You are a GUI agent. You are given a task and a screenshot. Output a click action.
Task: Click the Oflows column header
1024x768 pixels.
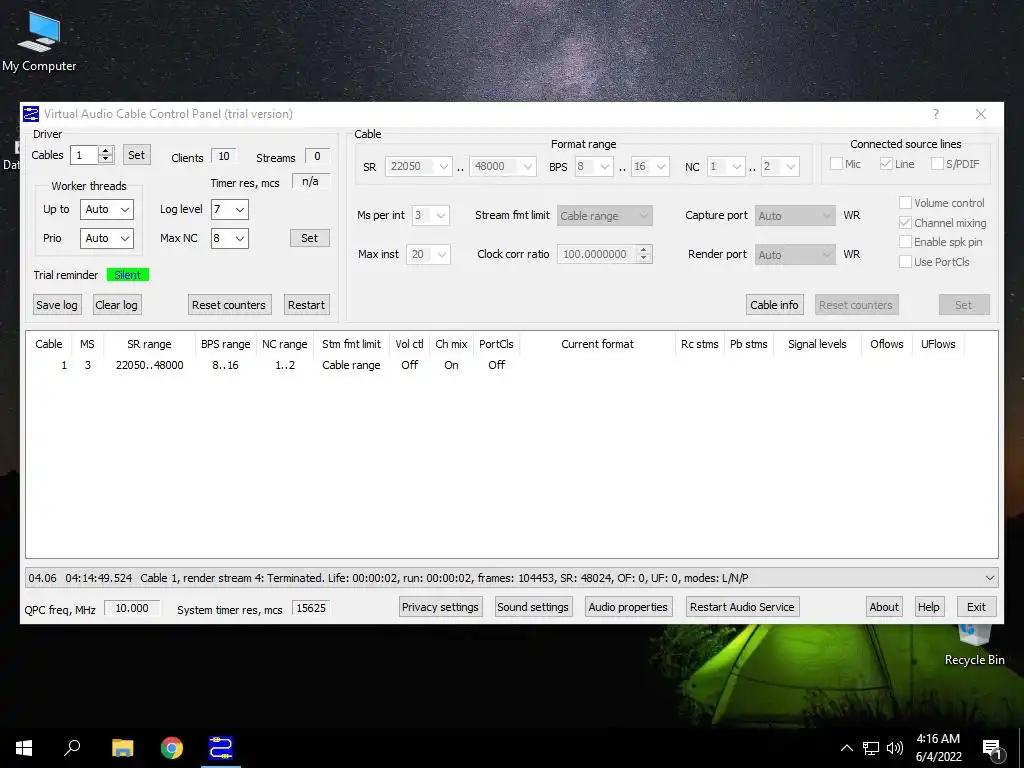(x=886, y=344)
